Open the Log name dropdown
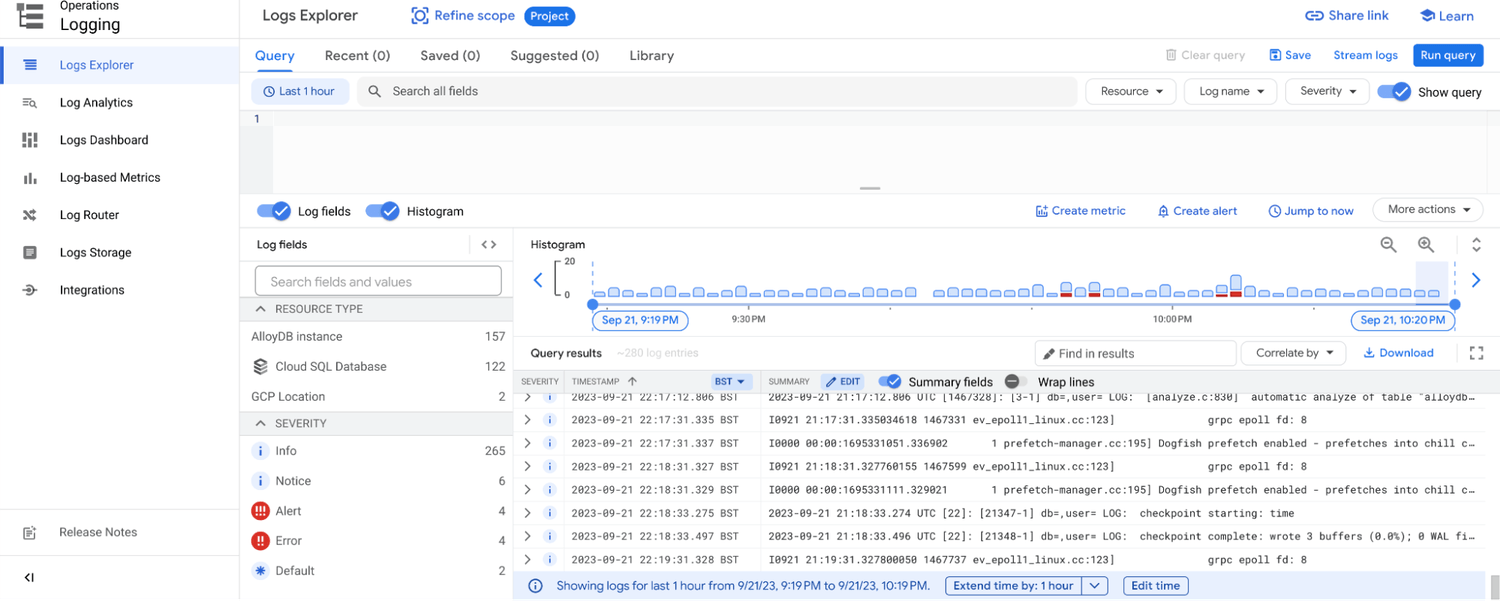Screen dimensions: 1500x601 (x=1231, y=91)
